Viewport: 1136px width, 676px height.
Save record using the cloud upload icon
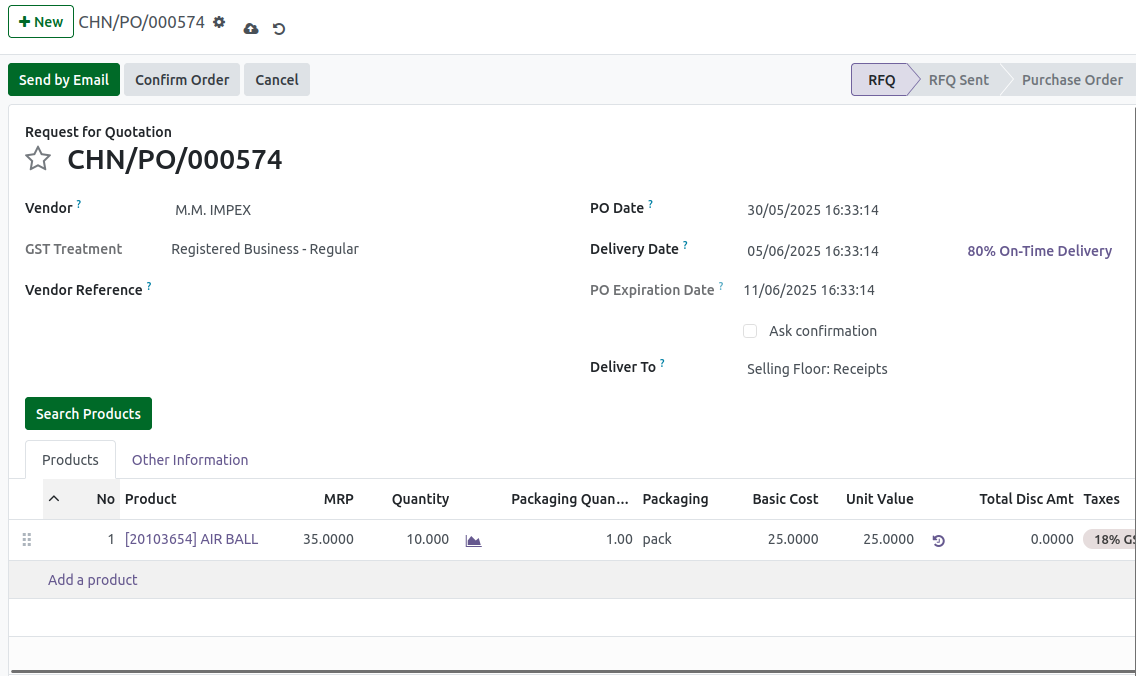pos(251,29)
